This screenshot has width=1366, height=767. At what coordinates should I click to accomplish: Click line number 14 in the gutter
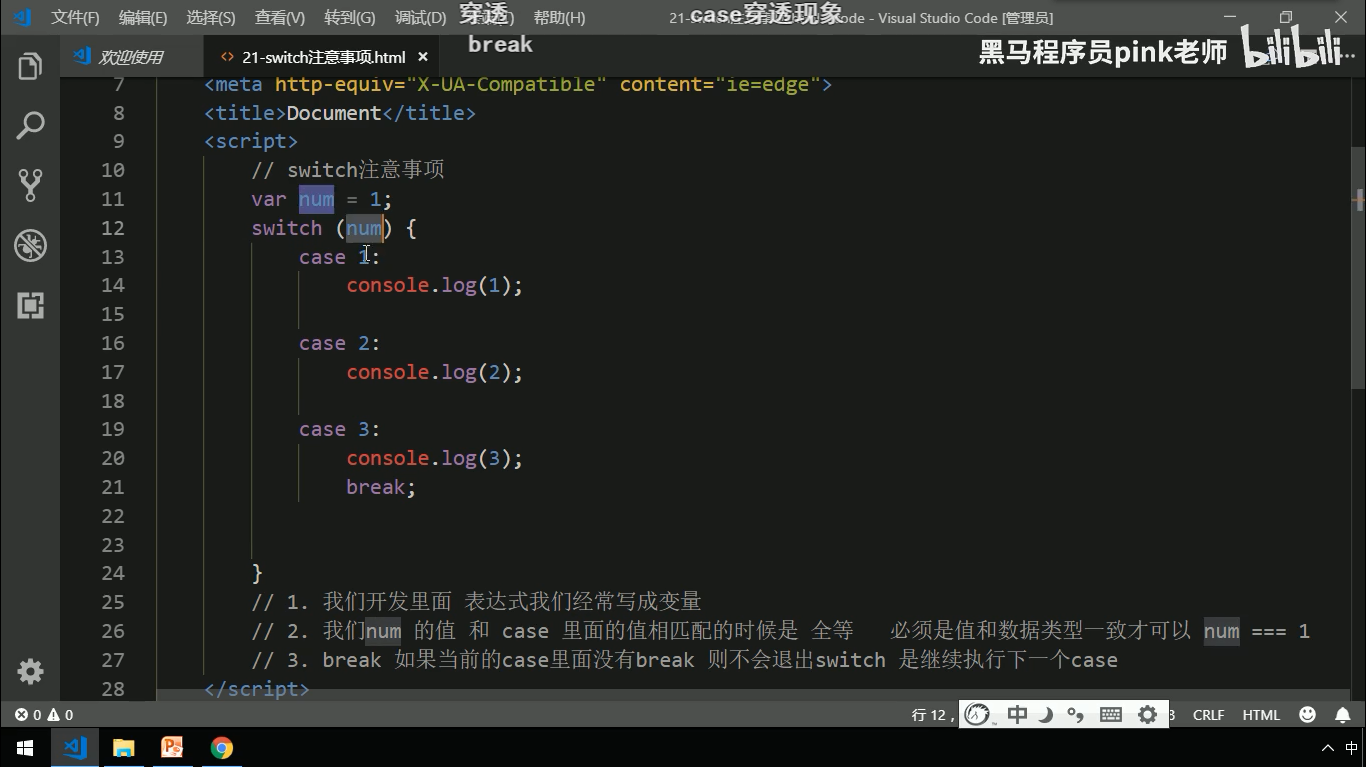coord(113,285)
